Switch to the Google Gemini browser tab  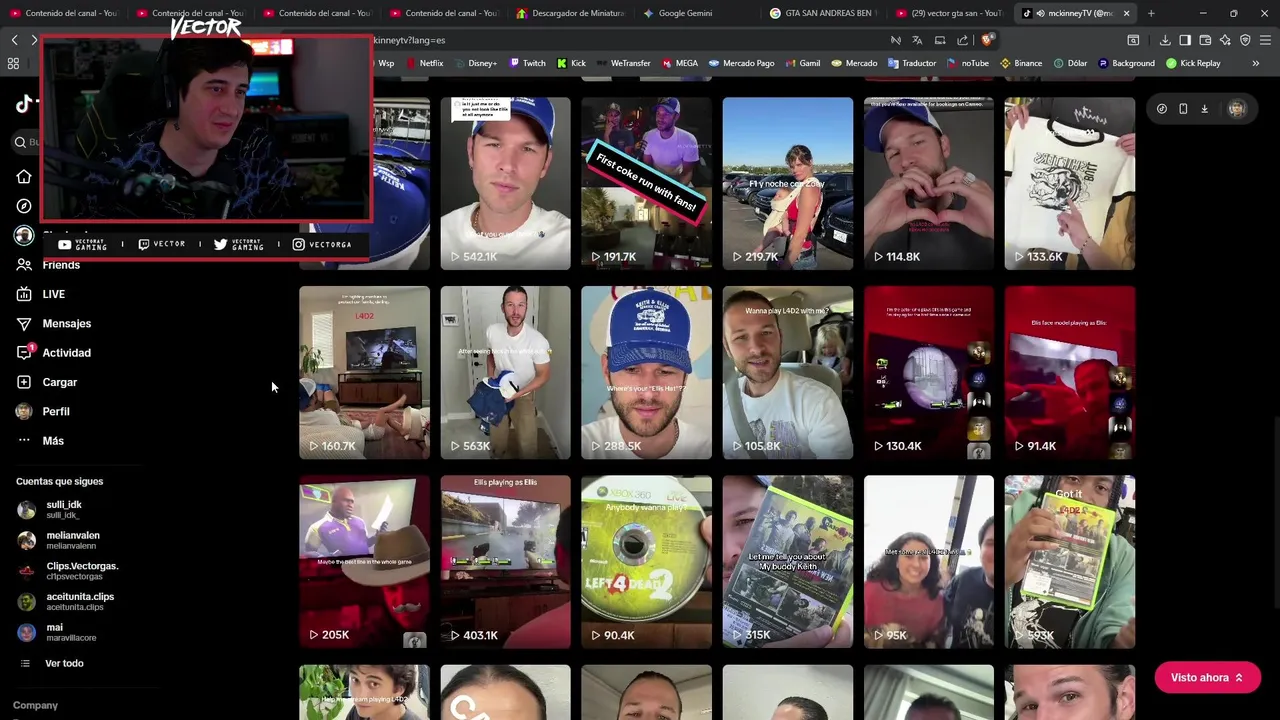[x=685, y=13]
